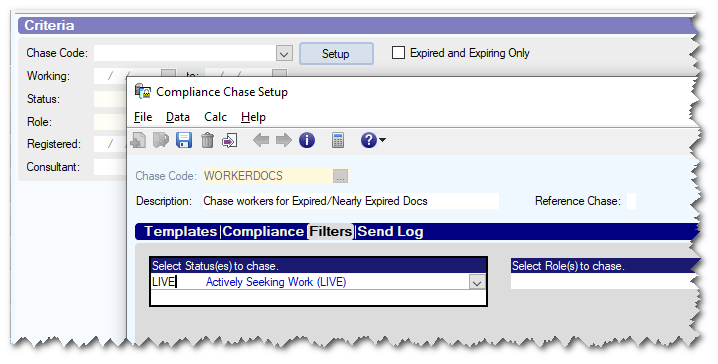Screen dimensions: 718x364
Task: Go to next record with right arrow
Action: click(283, 140)
